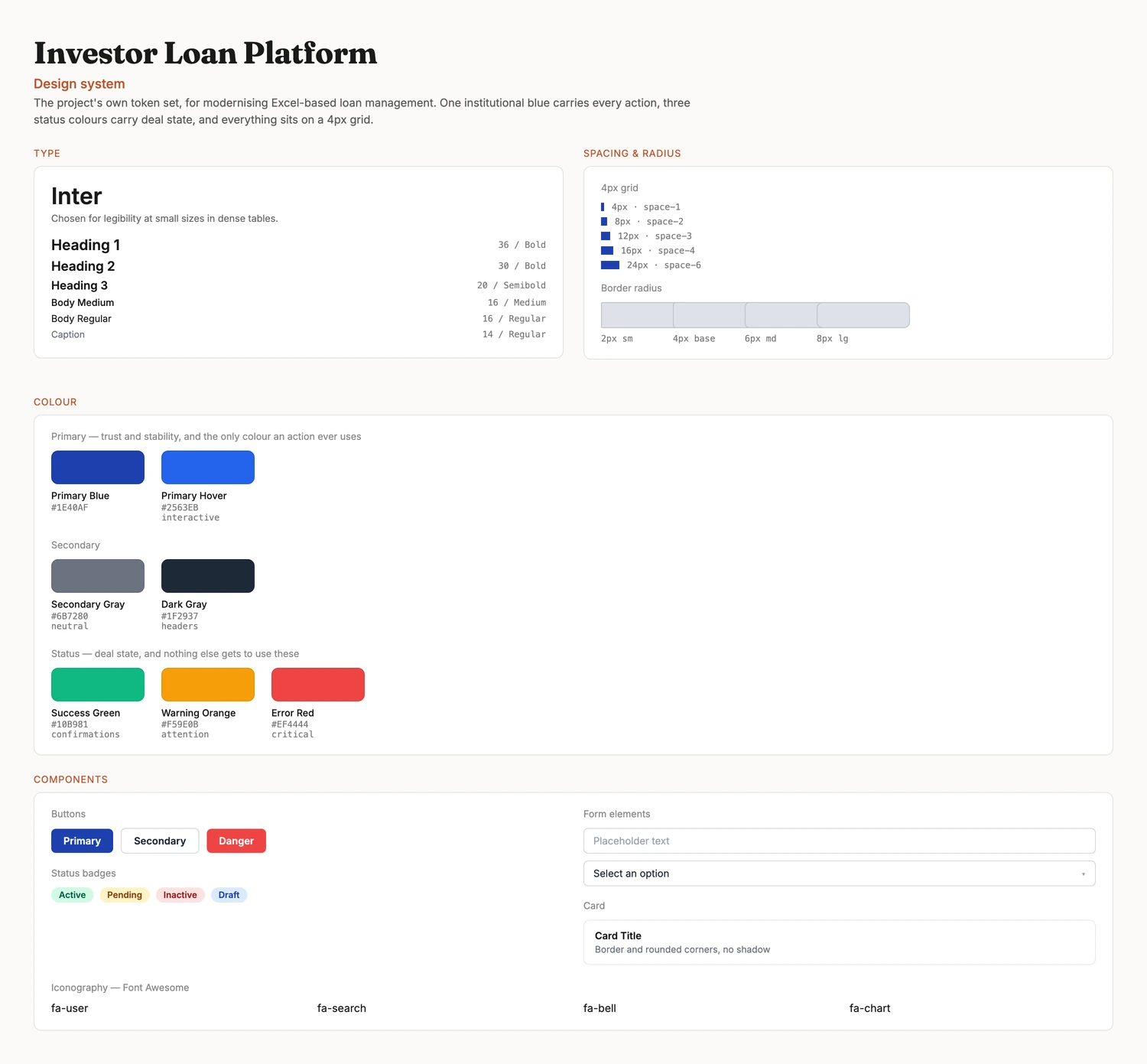Click the Active status badge

[73, 895]
